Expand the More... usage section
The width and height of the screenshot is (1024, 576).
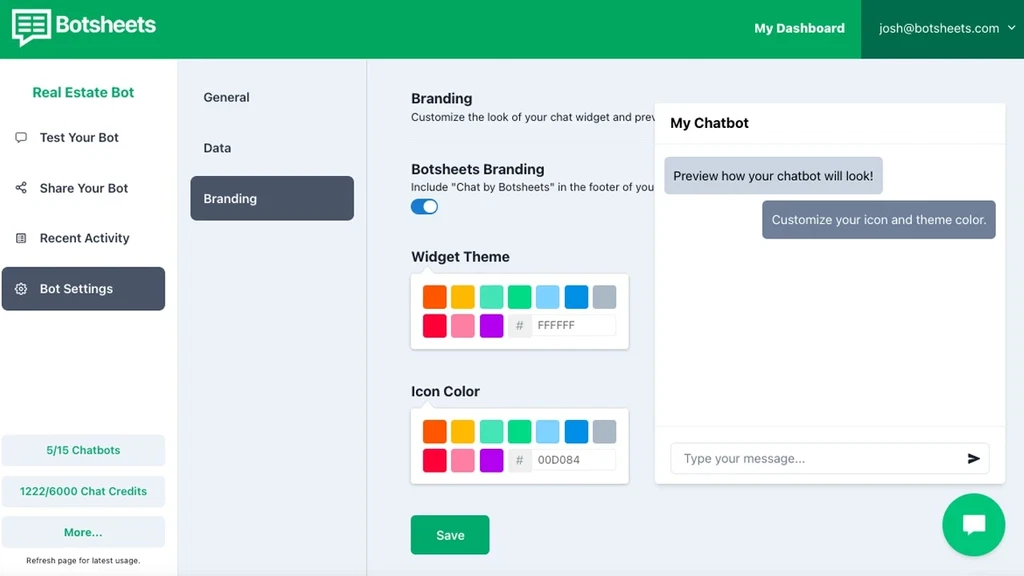pyautogui.click(x=83, y=532)
